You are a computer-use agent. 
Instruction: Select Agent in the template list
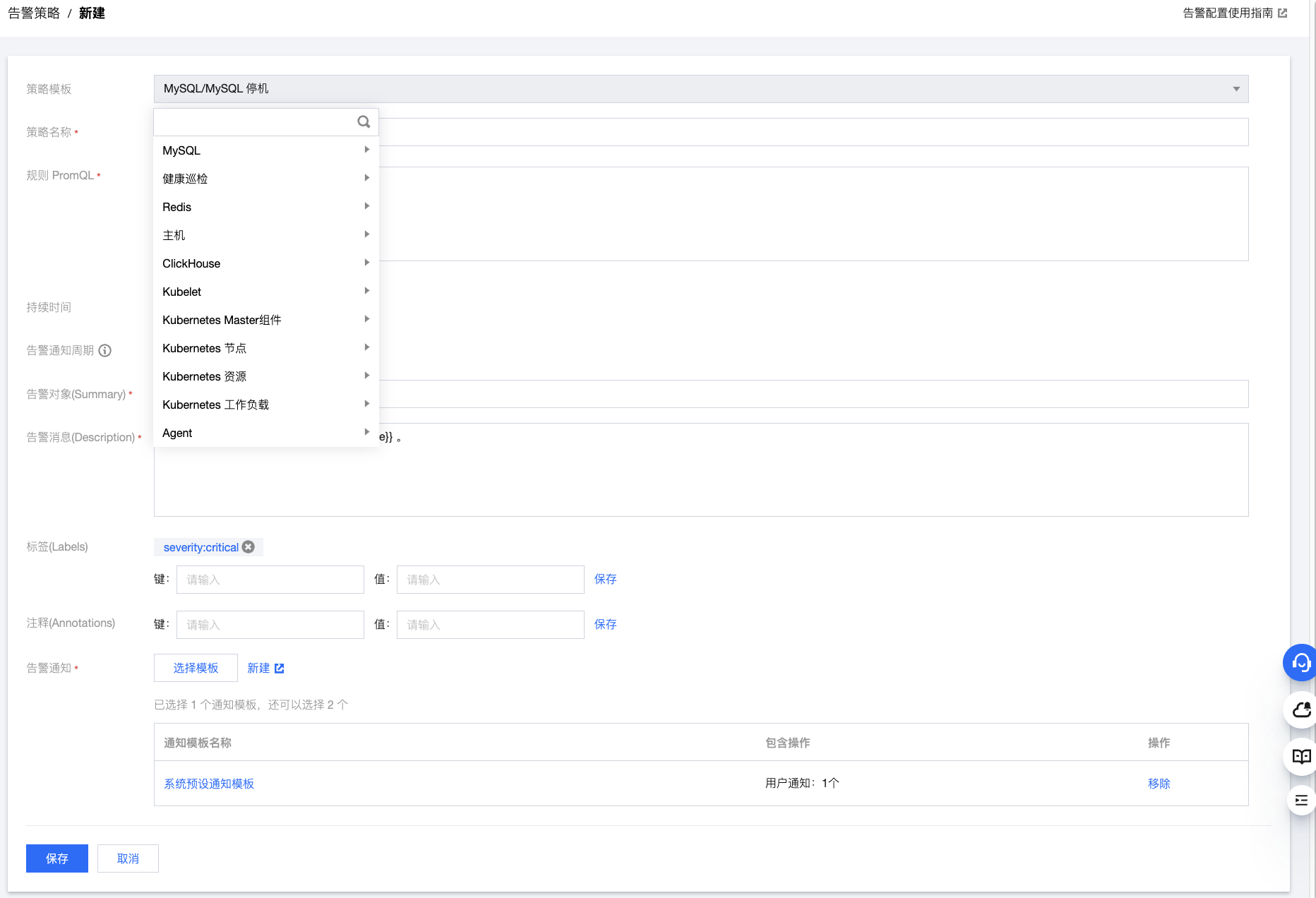click(x=266, y=433)
